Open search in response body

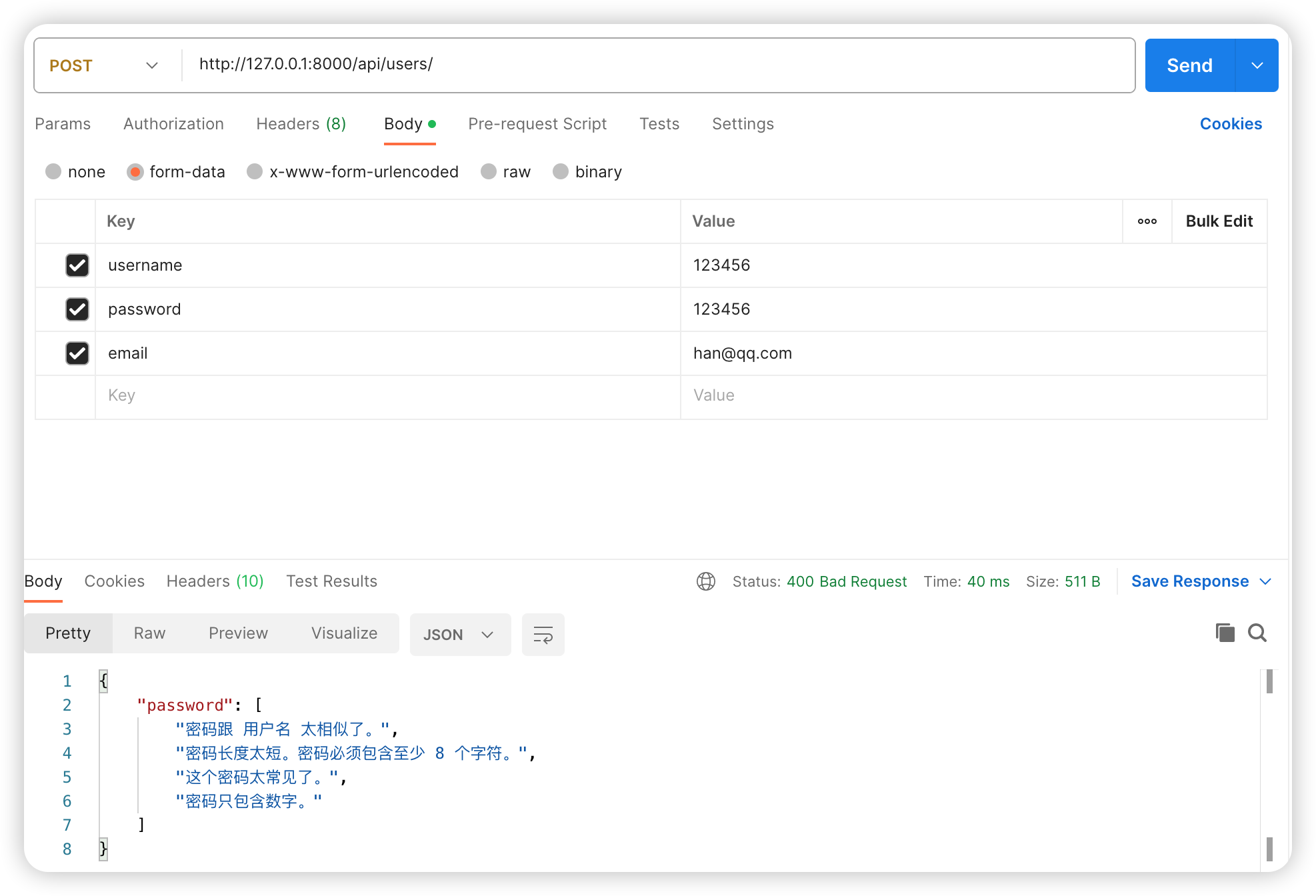[1257, 633]
